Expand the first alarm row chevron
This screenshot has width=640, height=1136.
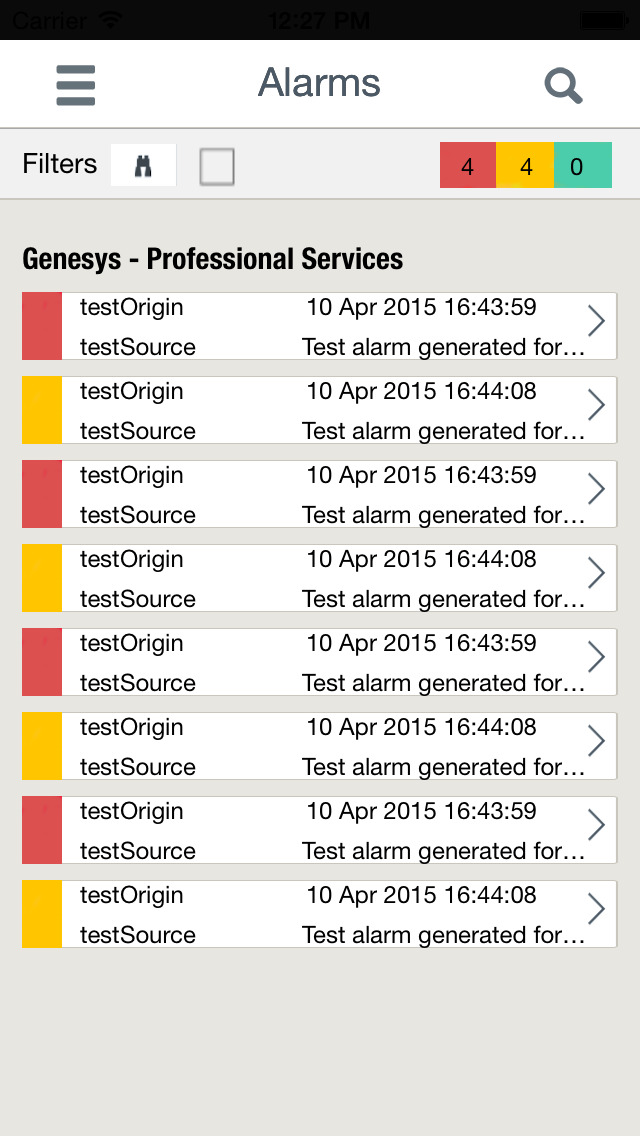pos(596,322)
